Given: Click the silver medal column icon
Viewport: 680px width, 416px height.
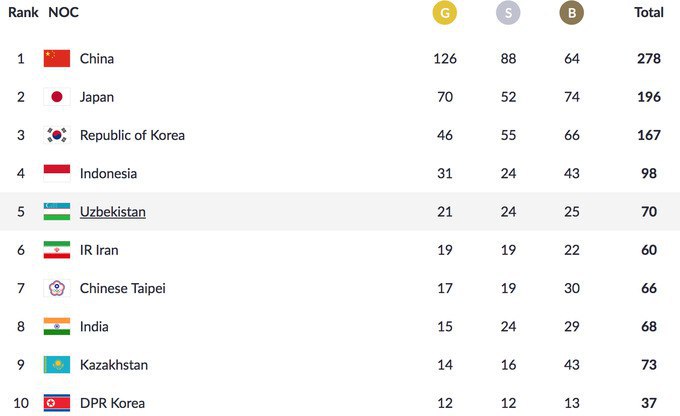Looking at the screenshot, I should [508, 13].
